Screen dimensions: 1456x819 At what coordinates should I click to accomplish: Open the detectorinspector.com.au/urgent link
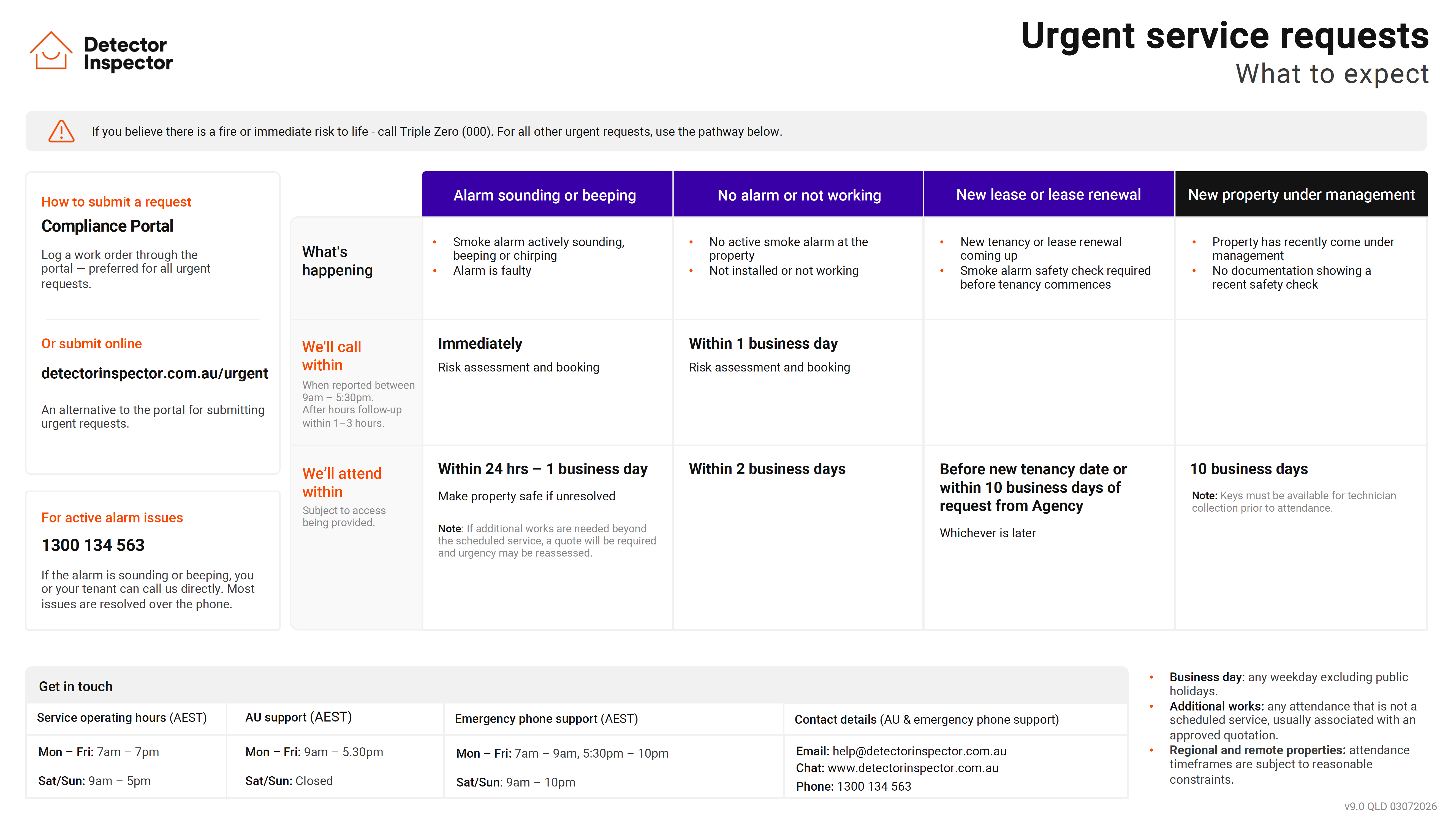coord(154,373)
